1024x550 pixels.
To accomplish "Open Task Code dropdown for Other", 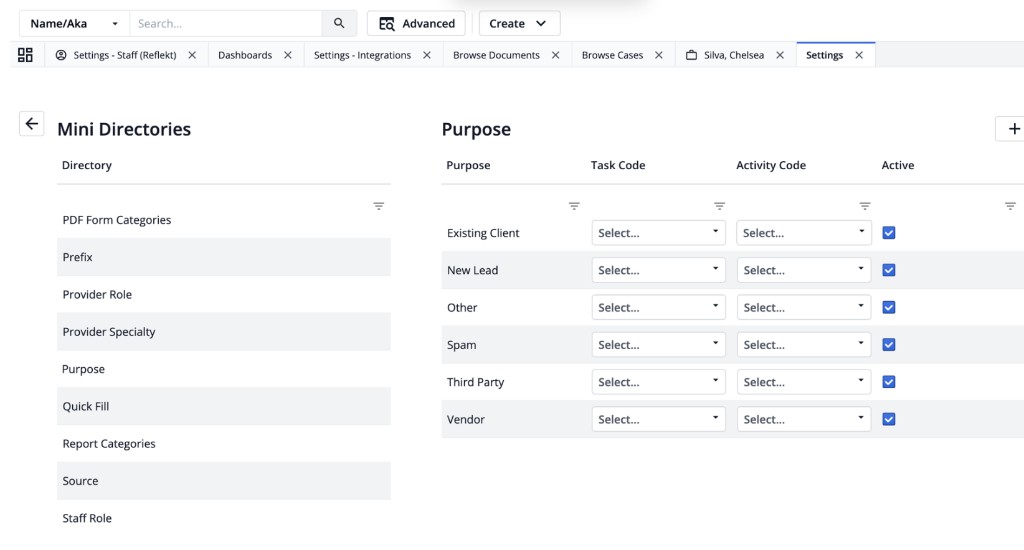I will [x=658, y=307].
